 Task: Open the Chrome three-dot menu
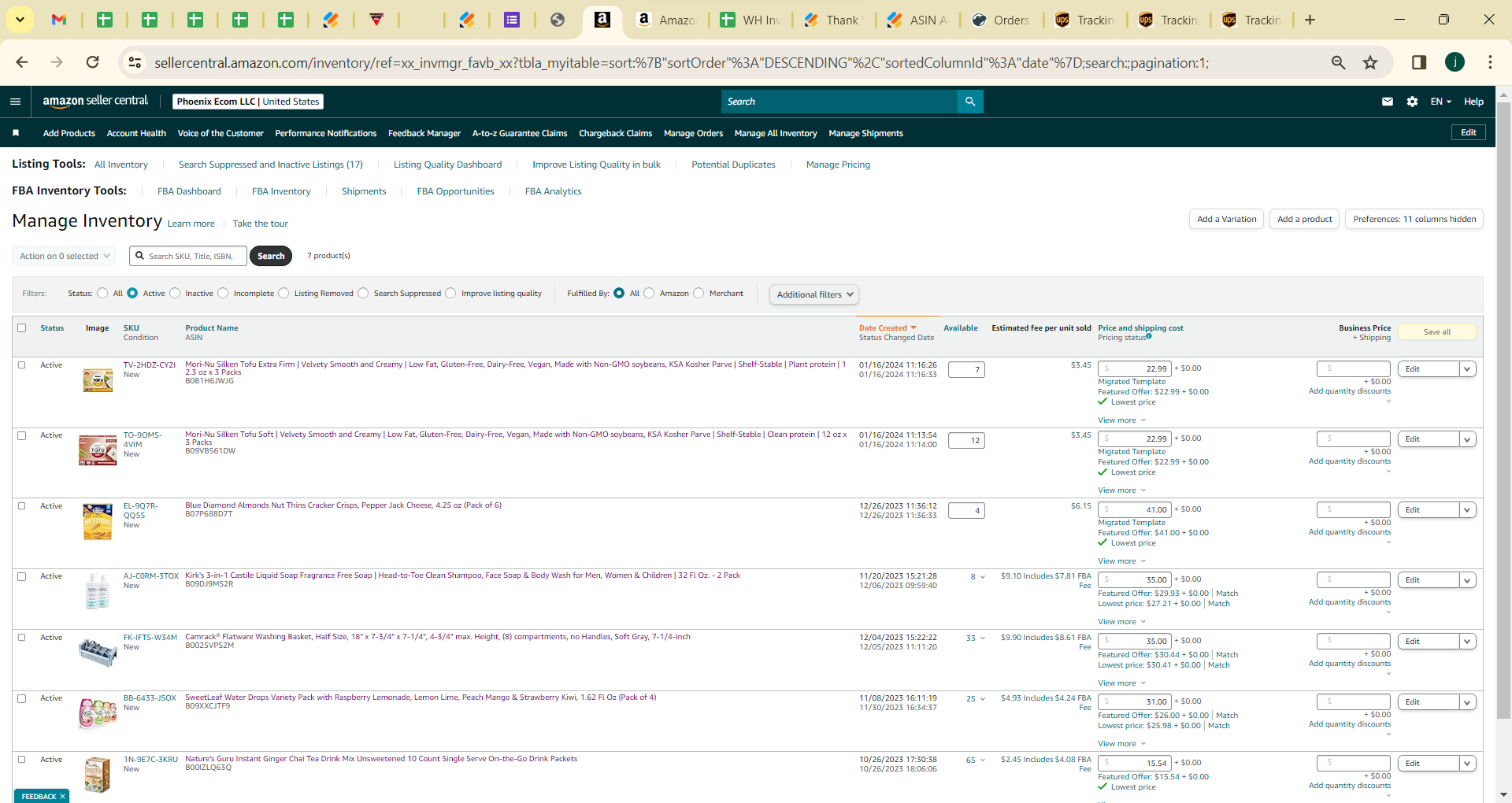[1490, 62]
